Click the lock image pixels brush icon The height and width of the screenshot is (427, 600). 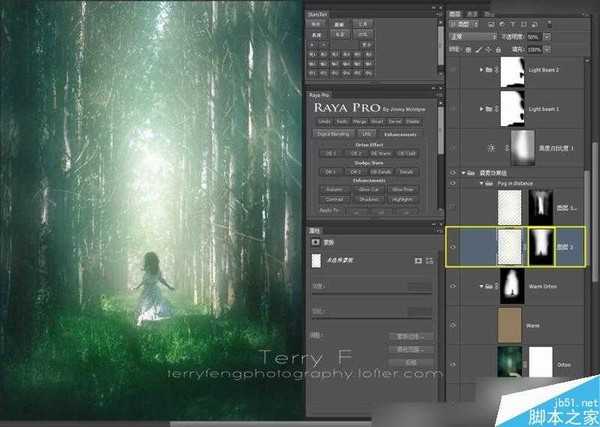point(479,50)
